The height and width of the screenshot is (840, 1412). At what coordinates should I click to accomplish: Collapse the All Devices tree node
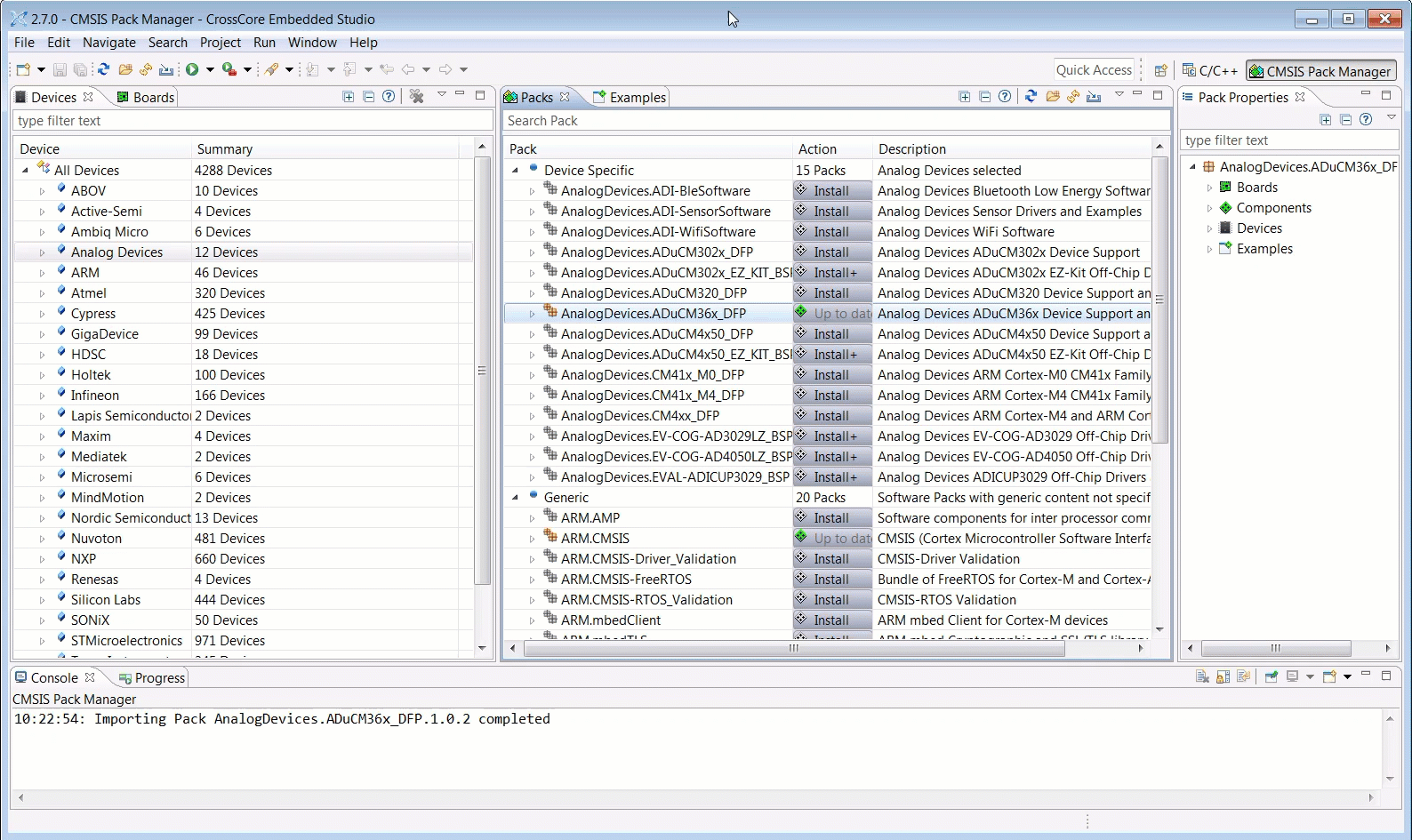(25, 171)
